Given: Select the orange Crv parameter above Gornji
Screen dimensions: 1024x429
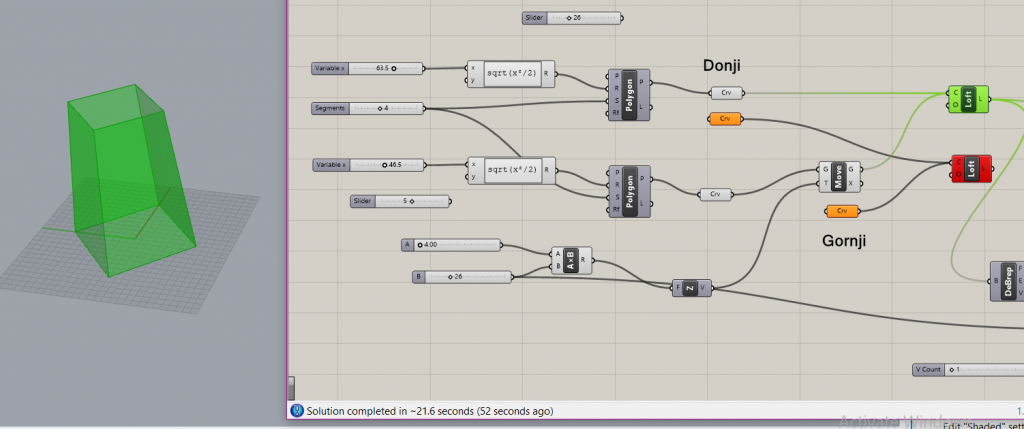Looking at the screenshot, I should tap(842, 211).
